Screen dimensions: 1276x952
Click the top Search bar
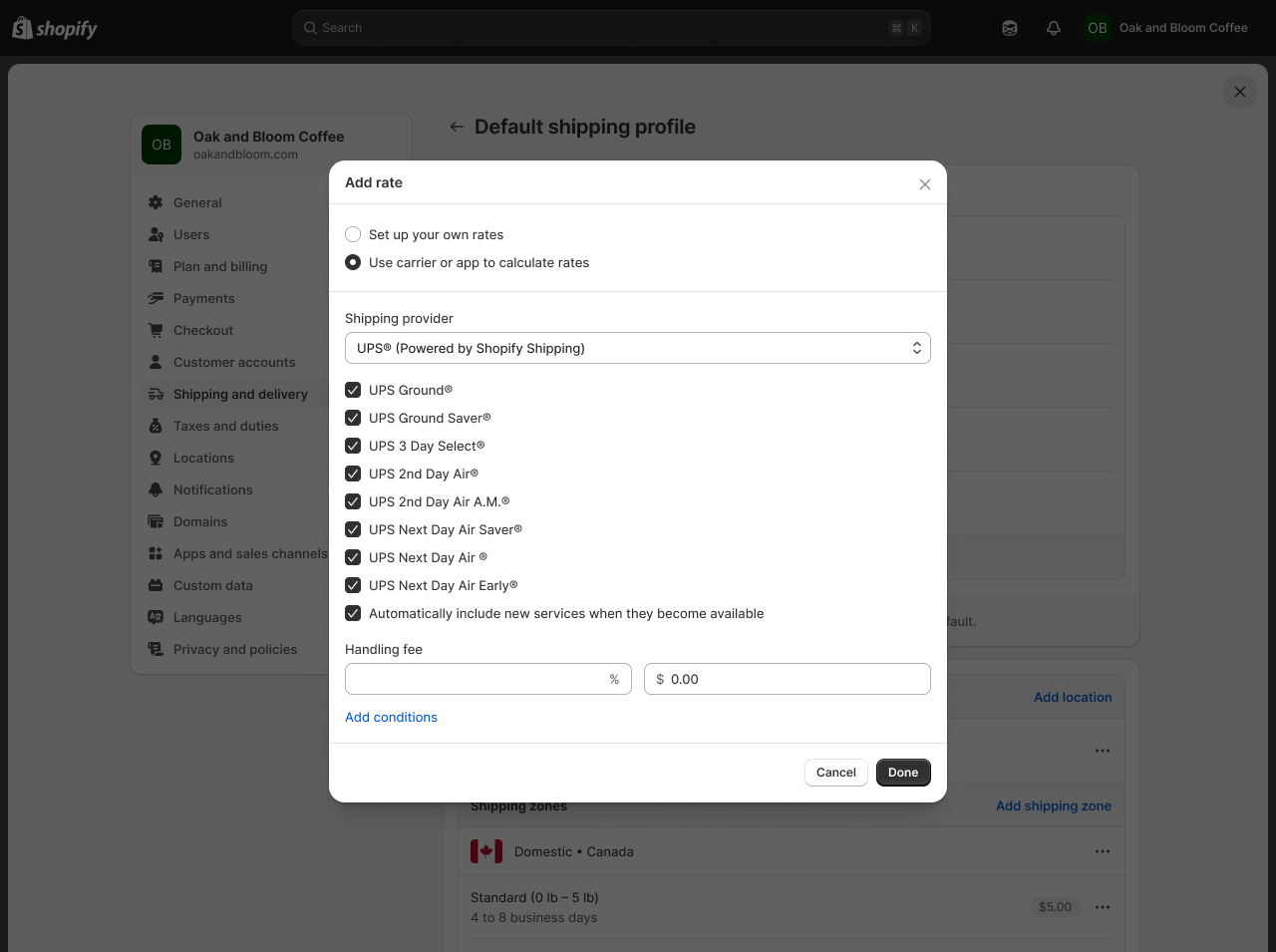pos(612,28)
